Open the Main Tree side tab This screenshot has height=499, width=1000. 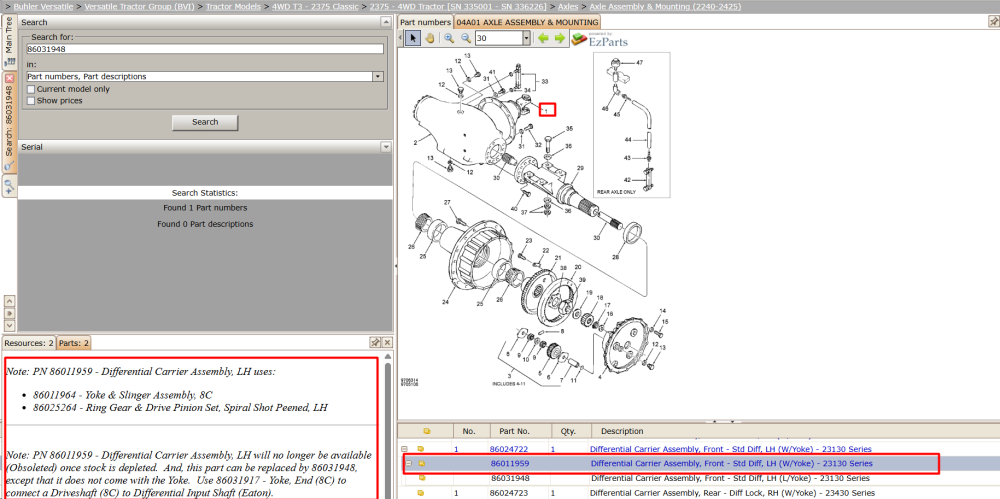tap(9, 41)
